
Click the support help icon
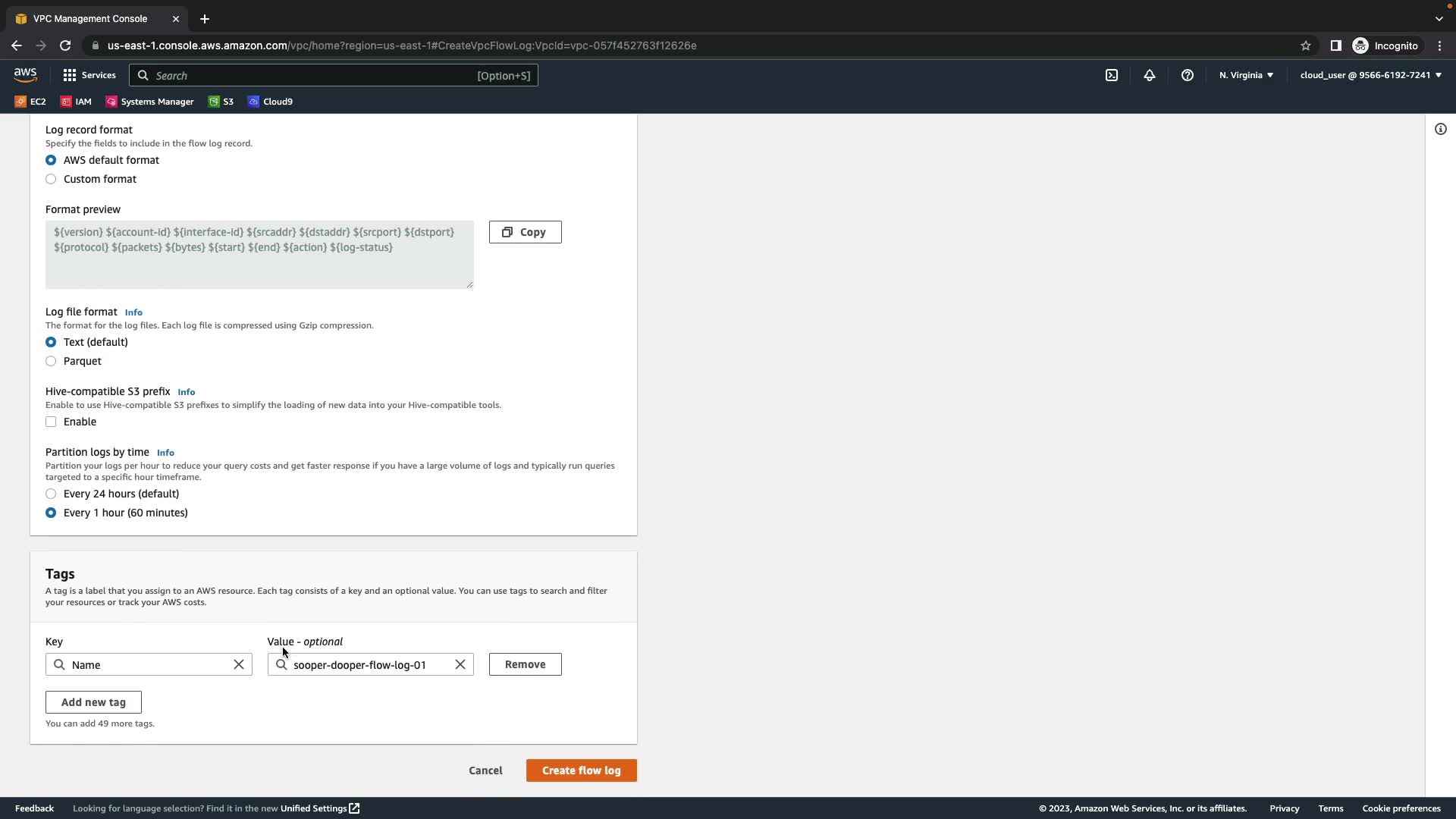tap(1188, 75)
